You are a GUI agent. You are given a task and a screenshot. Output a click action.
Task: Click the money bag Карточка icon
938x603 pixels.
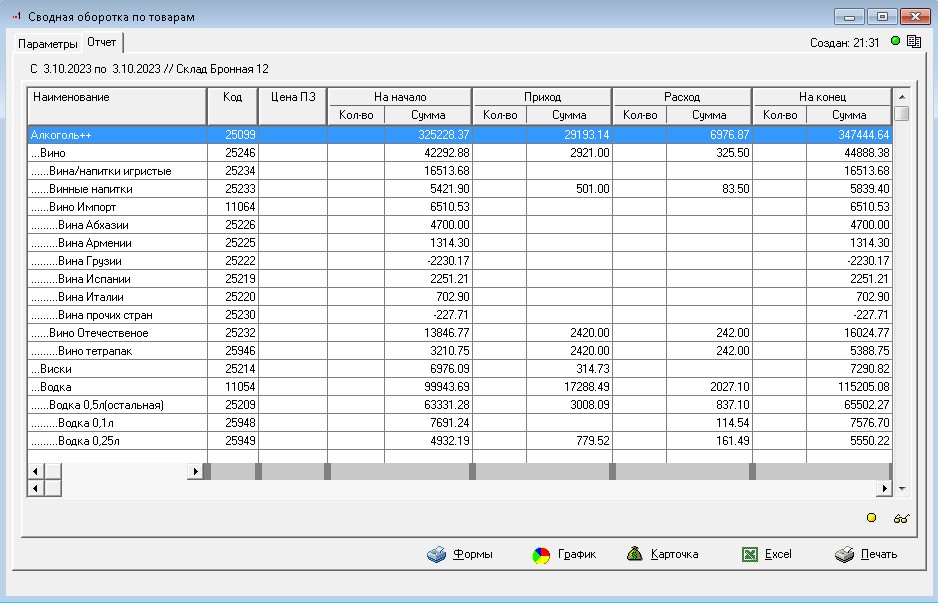click(x=635, y=554)
